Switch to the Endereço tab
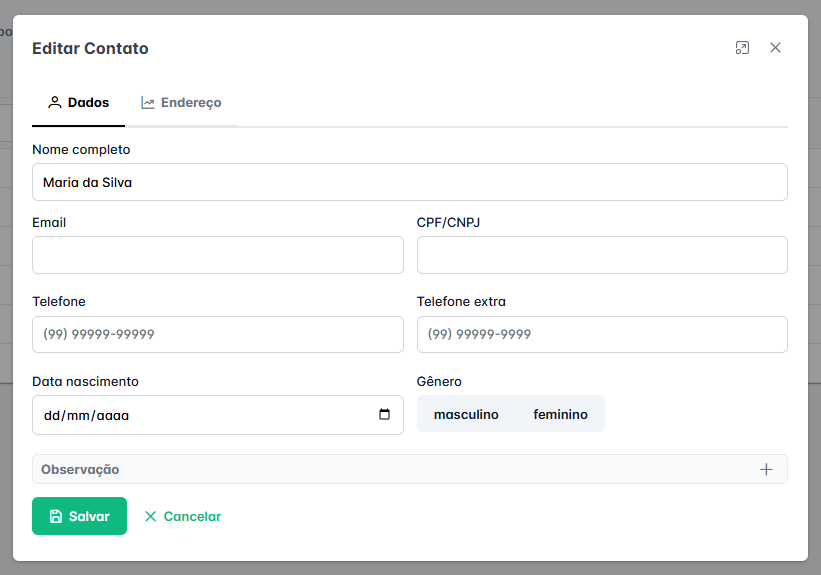This screenshot has width=821, height=575. (x=181, y=103)
